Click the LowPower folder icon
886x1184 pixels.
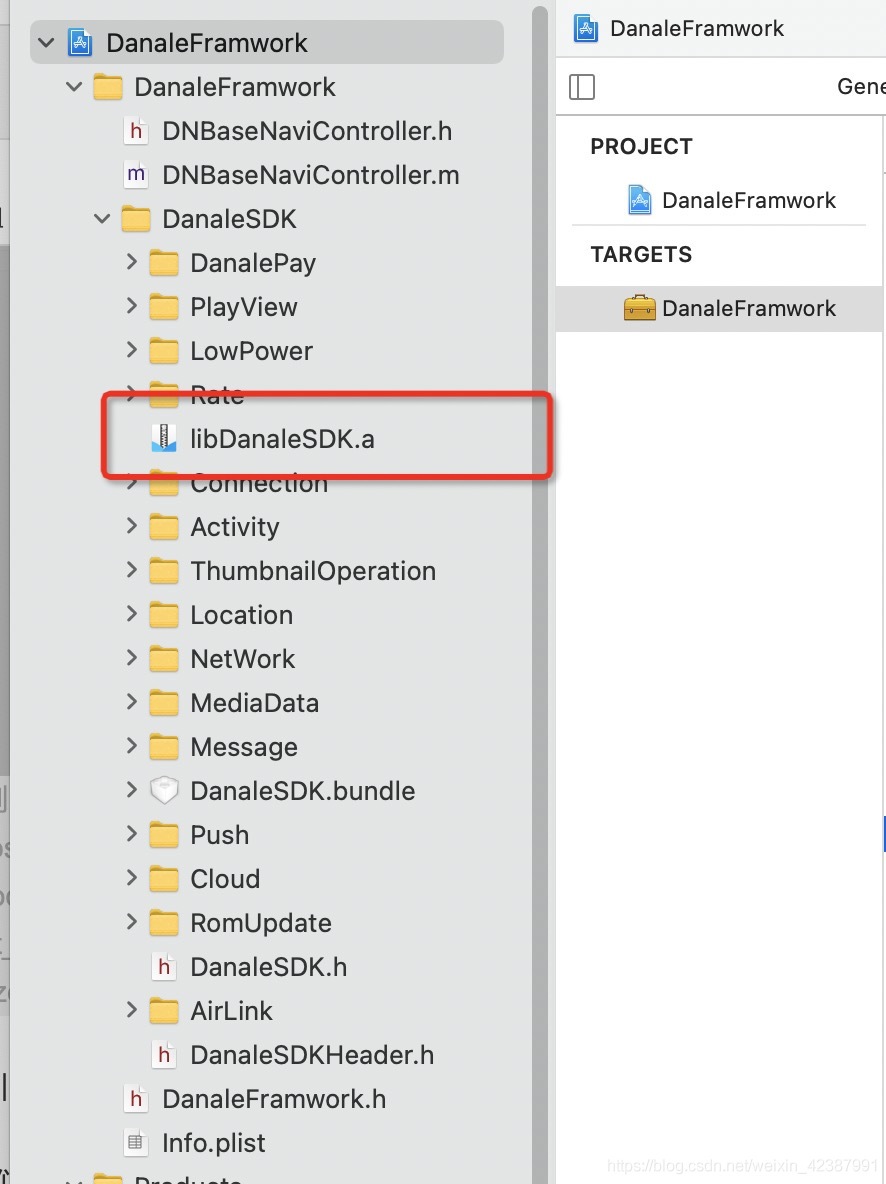[x=164, y=350]
